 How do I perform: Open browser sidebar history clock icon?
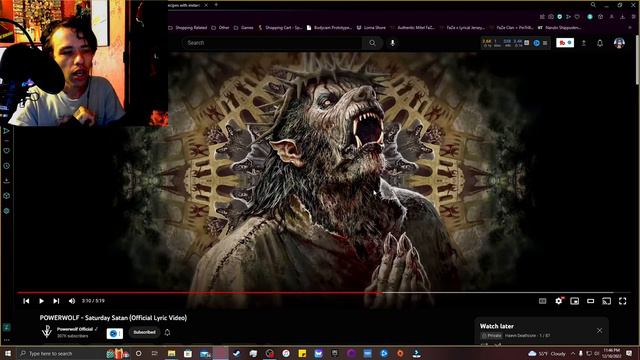[7, 166]
